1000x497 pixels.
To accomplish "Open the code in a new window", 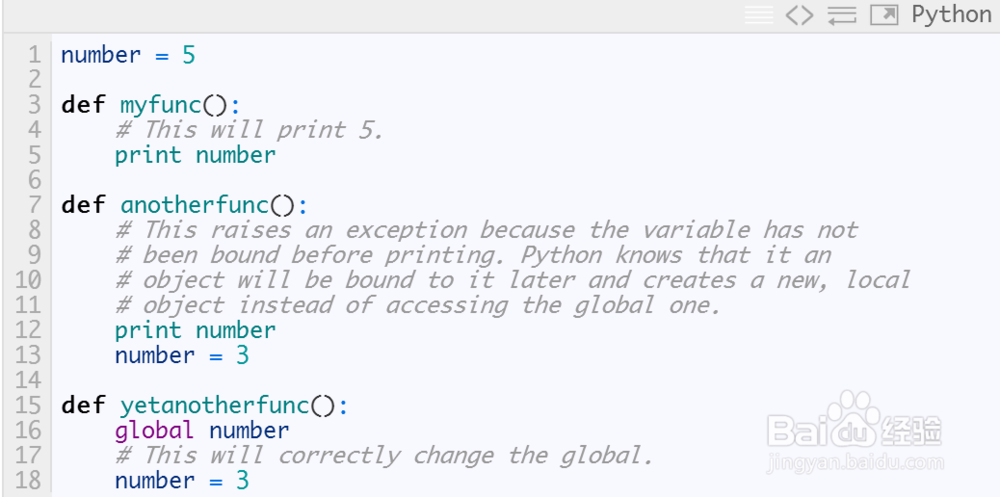I will pyautogui.click(x=884, y=15).
